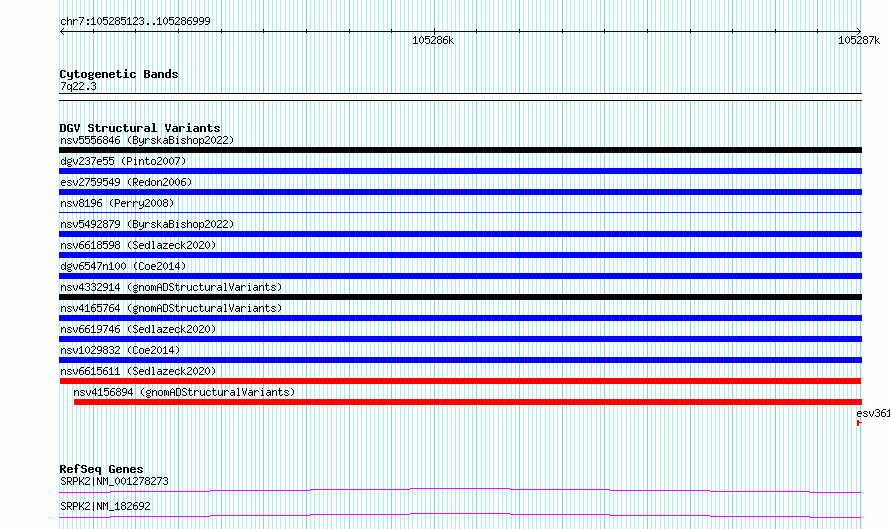The image size is (890, 529).
Task: Click the small red esv361 variant glyph
Action: click(859, 423)
